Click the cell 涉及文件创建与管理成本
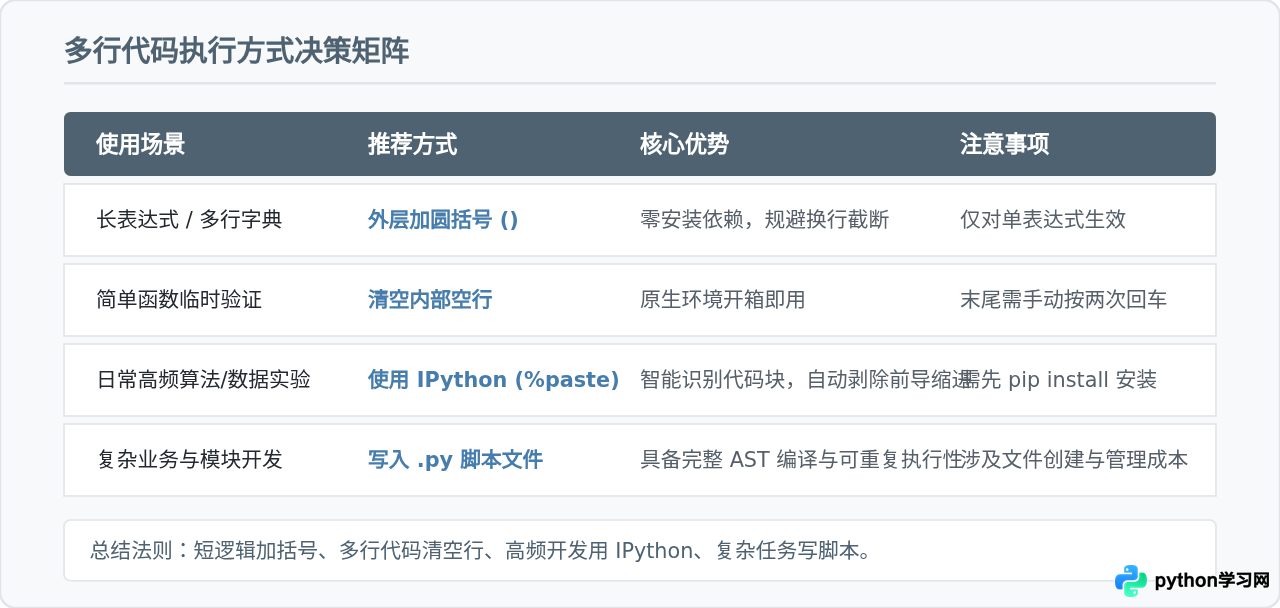The height and width of the screenshot is (608, 1280). 1074,459
